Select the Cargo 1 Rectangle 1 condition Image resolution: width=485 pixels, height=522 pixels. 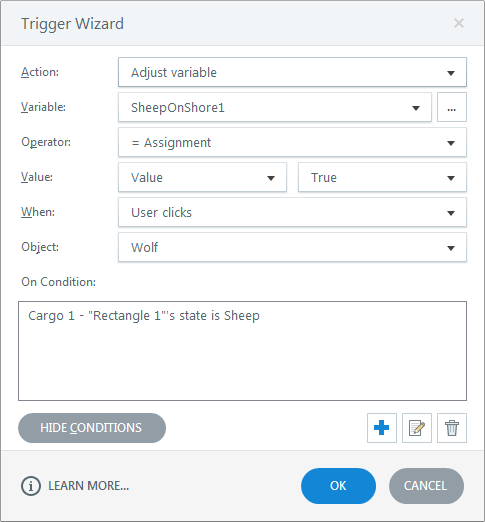[144, 316]
